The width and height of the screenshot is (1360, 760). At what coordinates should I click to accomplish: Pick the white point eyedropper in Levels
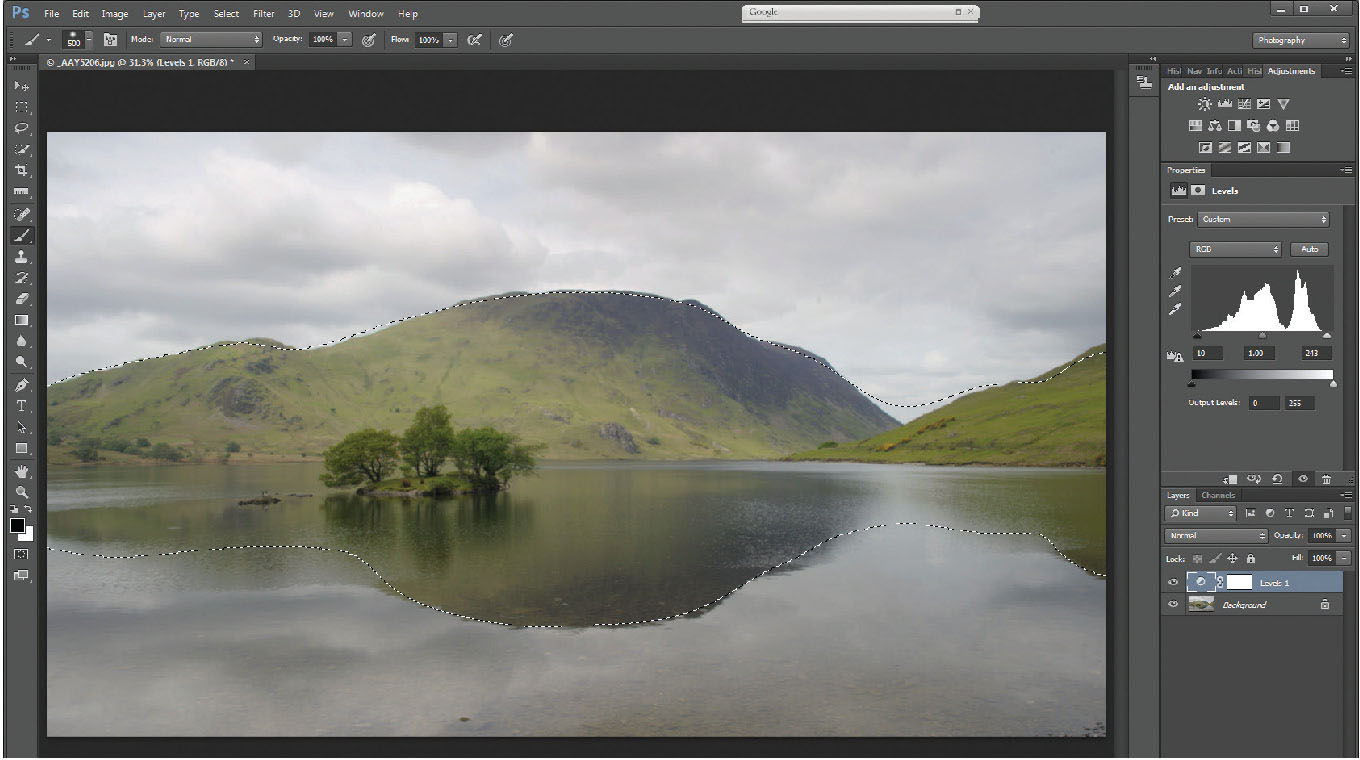[x=1175, y=310]
